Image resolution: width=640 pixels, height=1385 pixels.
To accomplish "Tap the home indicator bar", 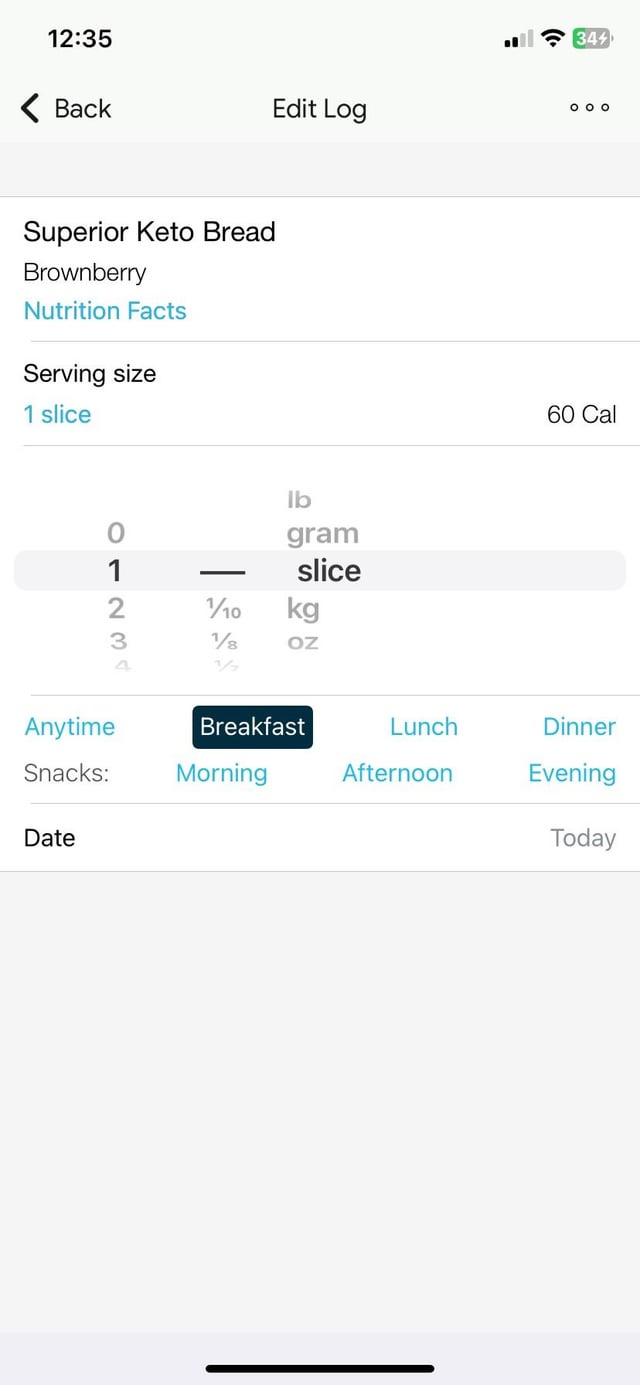I will [x=320, y=1368].
